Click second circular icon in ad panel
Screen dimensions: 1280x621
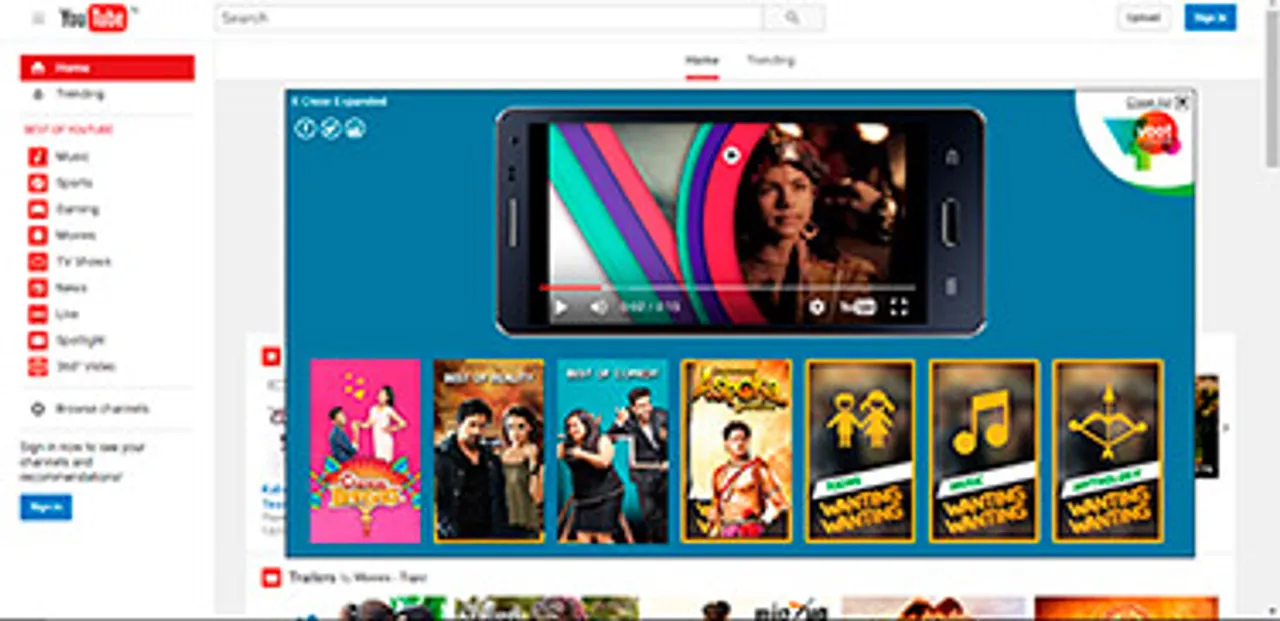330,128
